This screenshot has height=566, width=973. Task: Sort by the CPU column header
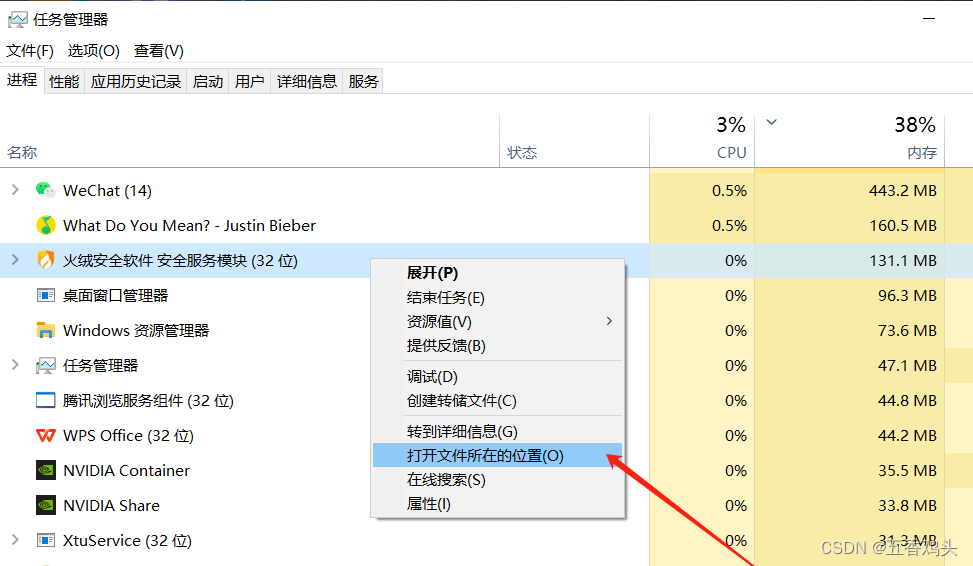tap(702, 141)
